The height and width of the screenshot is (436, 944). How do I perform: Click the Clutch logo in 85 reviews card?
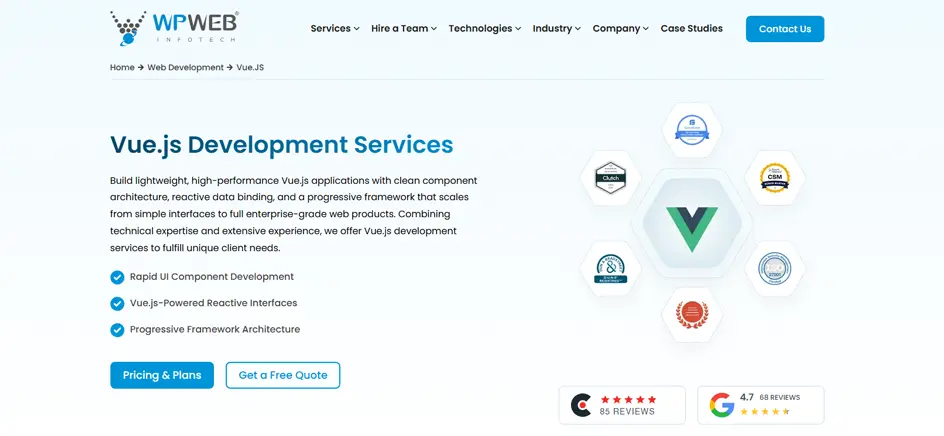click(x=581, y=405)
